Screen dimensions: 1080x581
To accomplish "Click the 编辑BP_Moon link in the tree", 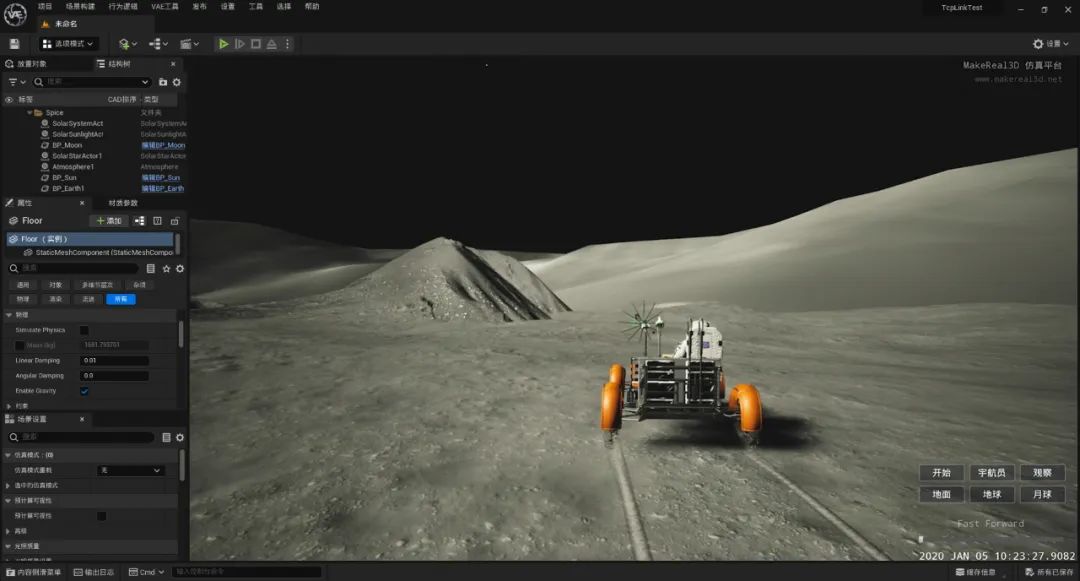I will pos(162,145).
